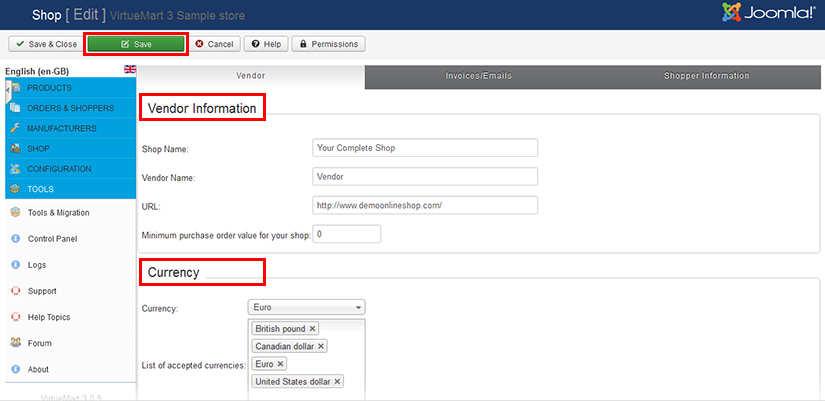The image size is (825, 401).
Task: Click the About info icon
Action: (x=15, y=369)
